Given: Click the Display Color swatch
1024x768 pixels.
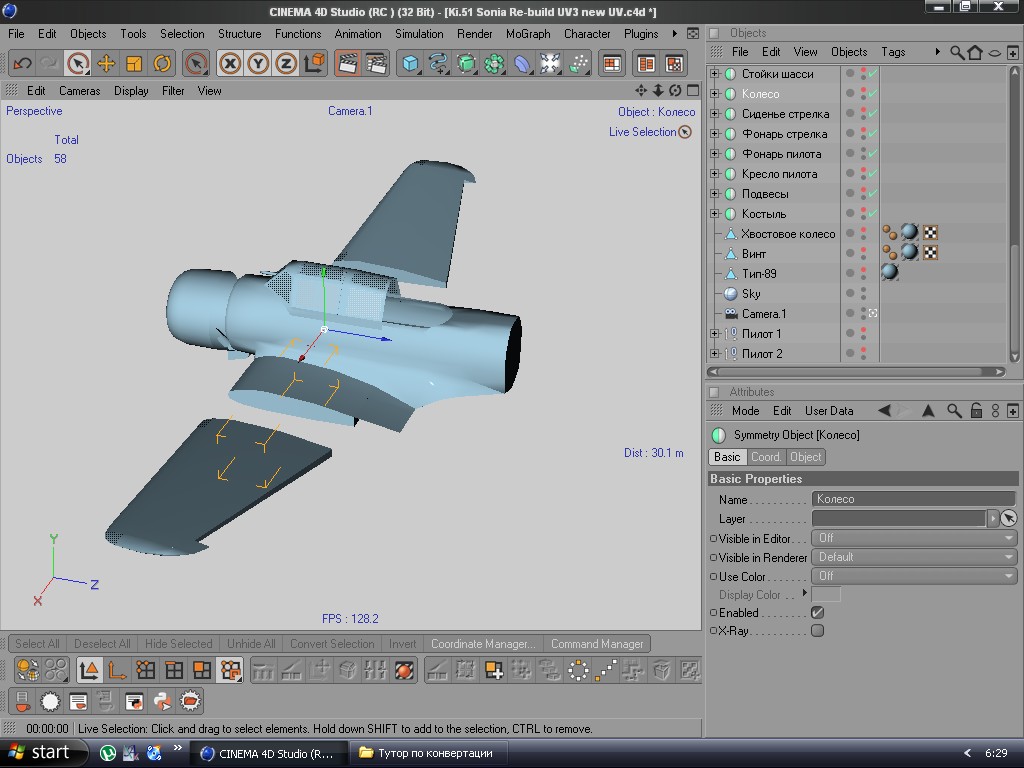Looking at the screenshot, I should click(826, 595).
